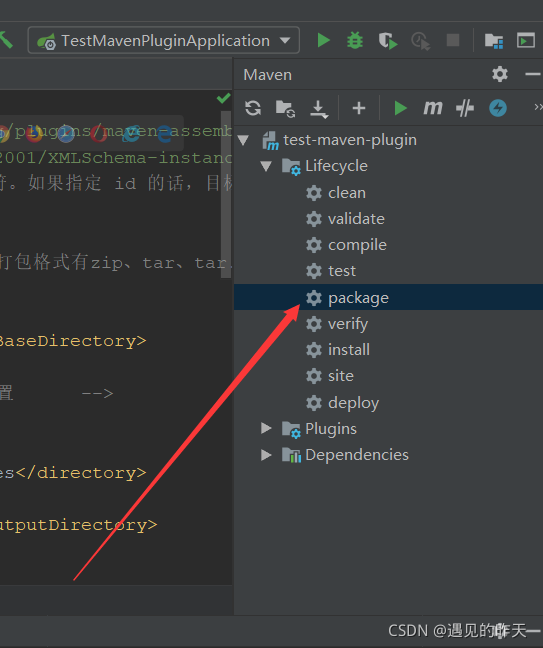Open Maven panel settings gear

[x=500, y=74]
